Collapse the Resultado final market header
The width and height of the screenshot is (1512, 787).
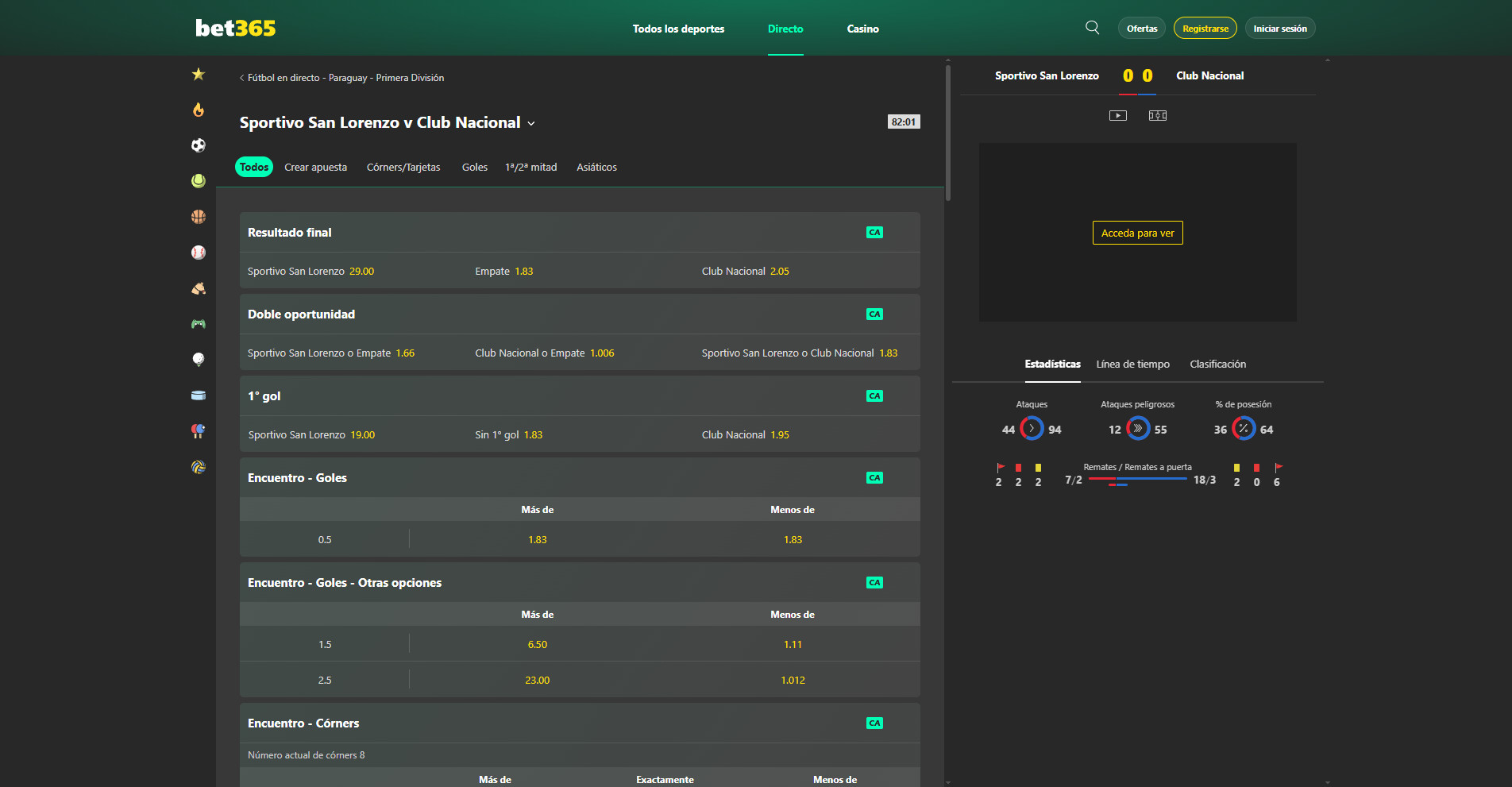pyautogui.click(x=580, y=233)
